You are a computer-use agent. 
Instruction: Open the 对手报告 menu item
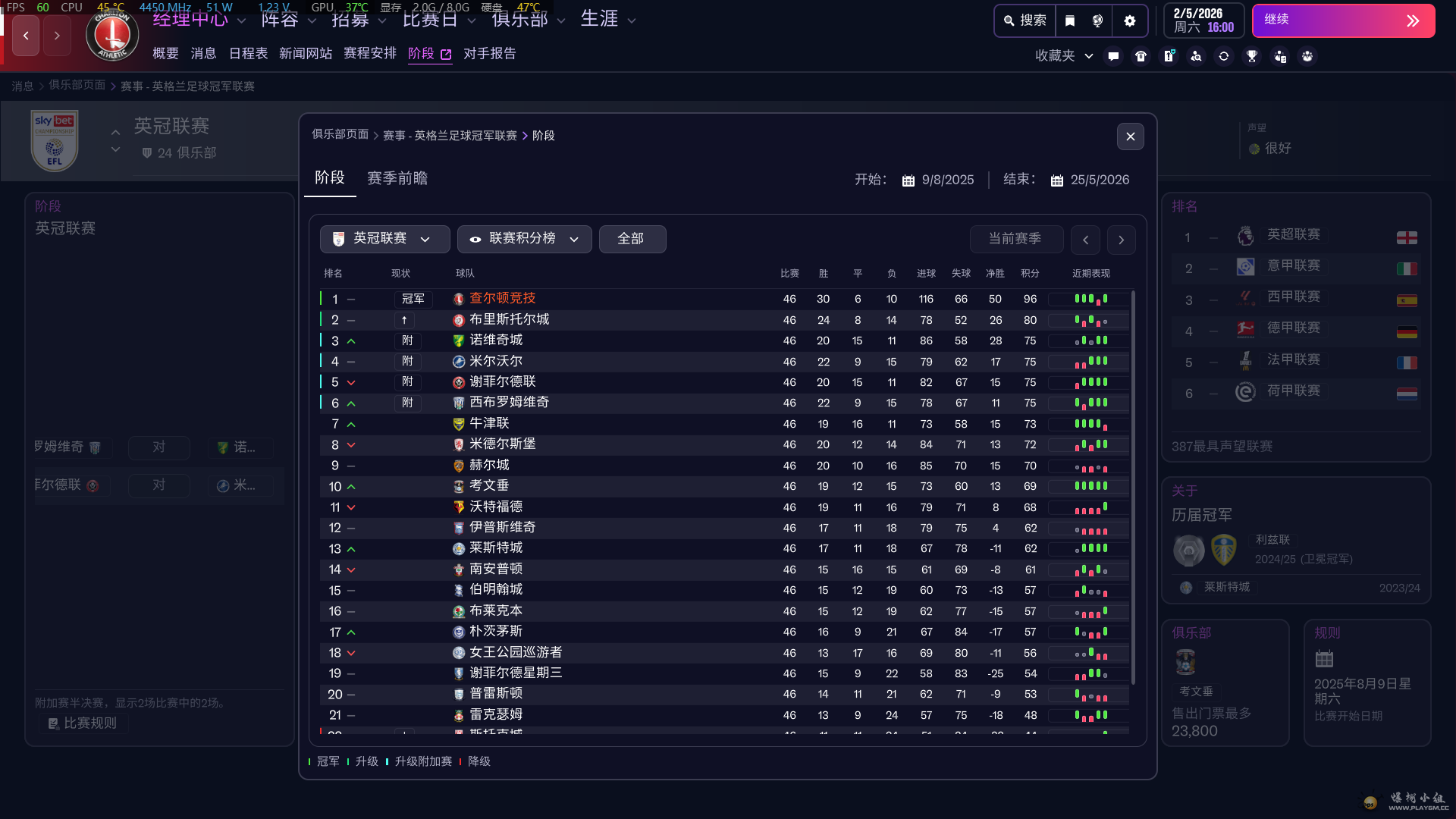[x=489, y=54]
